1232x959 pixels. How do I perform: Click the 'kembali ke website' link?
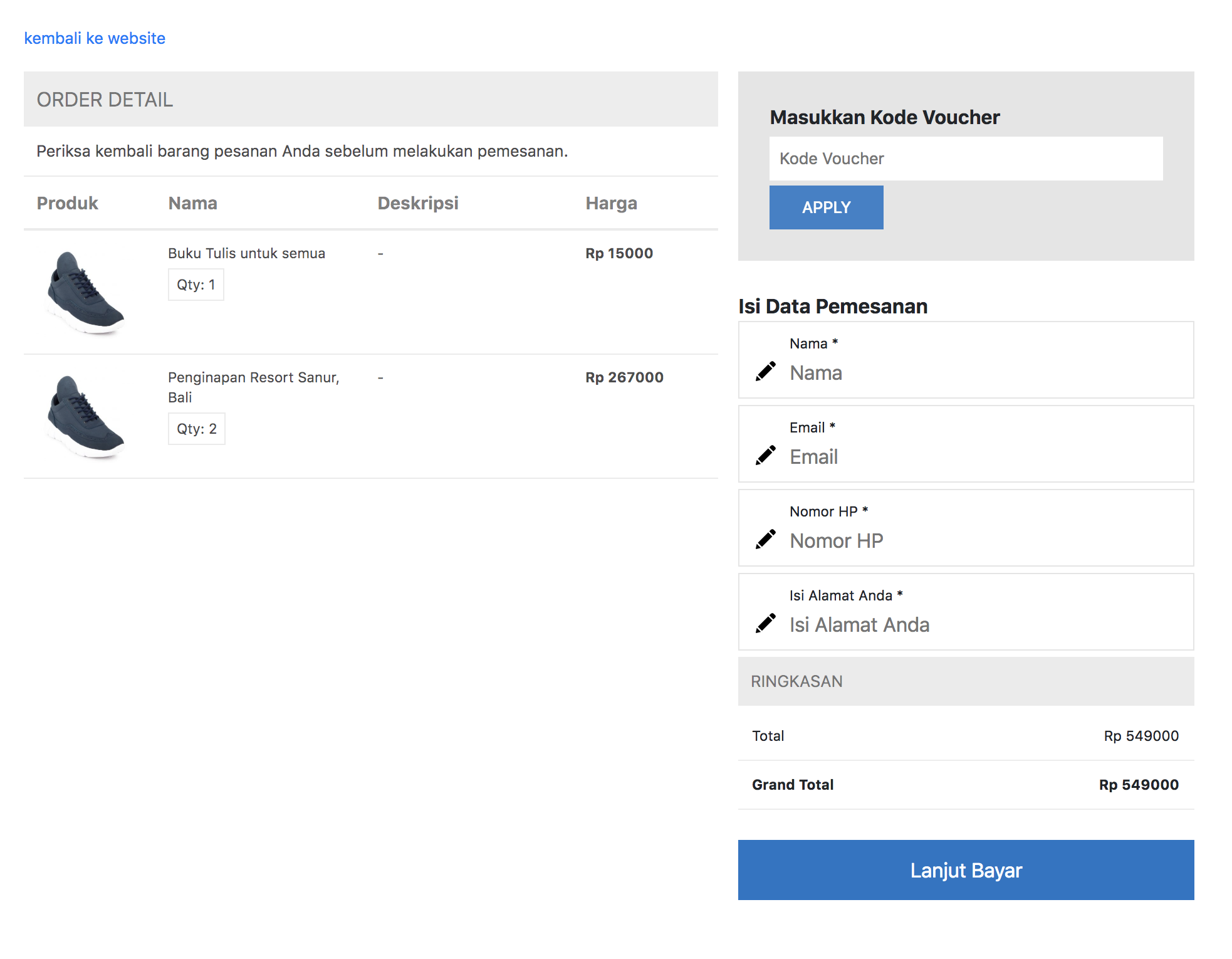[95, 38]
